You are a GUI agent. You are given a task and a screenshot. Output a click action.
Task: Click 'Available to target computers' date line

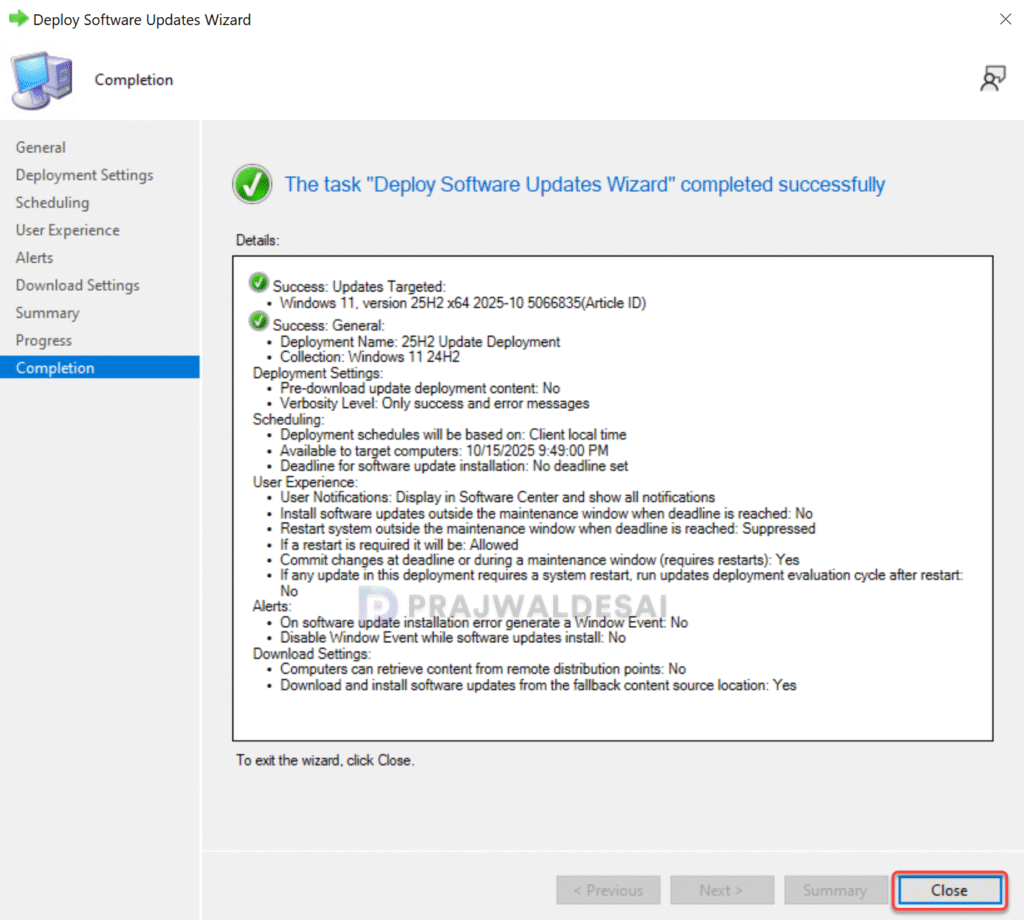(444, 451)
